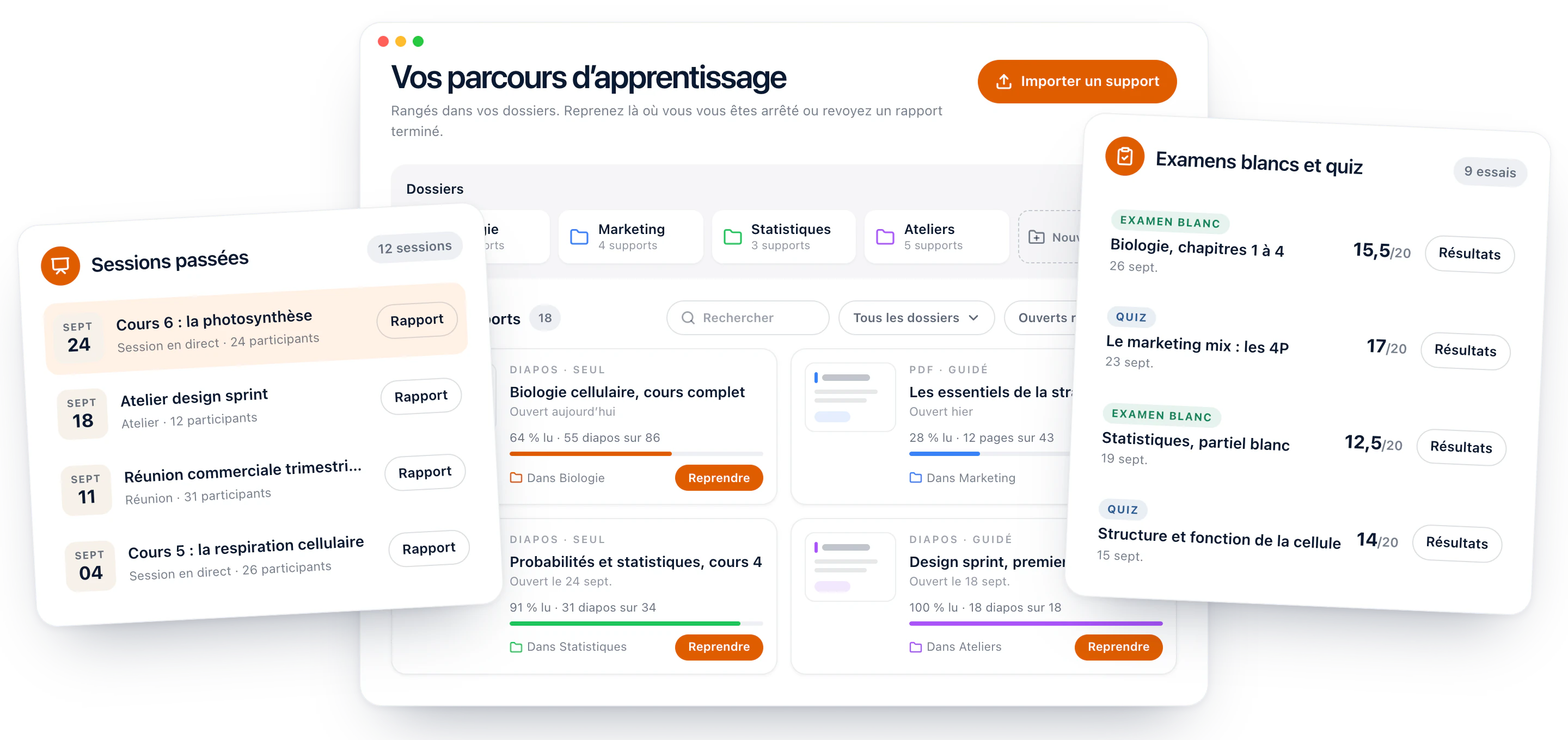This screenshot has width=1568, height=740.
Task: Click the Le marketing mix : les 4P title
Action: tap(1197, 344)
